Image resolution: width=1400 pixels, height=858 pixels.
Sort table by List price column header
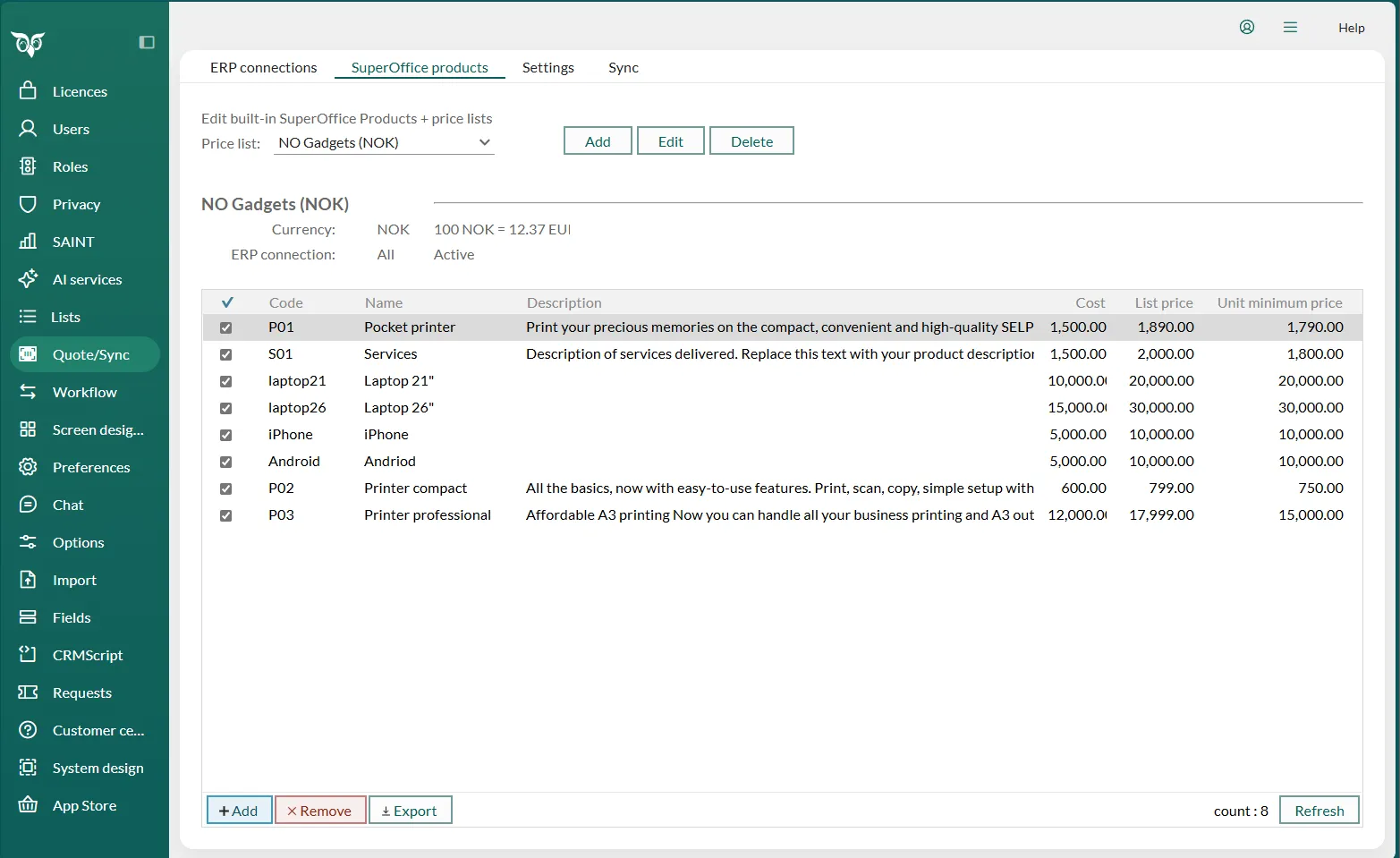pos(1163,302)
